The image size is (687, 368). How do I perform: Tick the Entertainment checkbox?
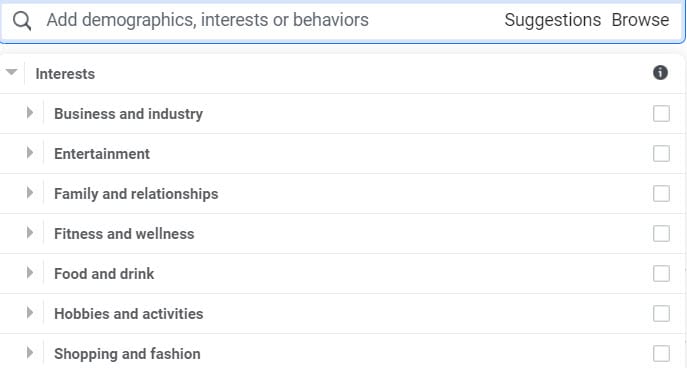coord(661,153)
